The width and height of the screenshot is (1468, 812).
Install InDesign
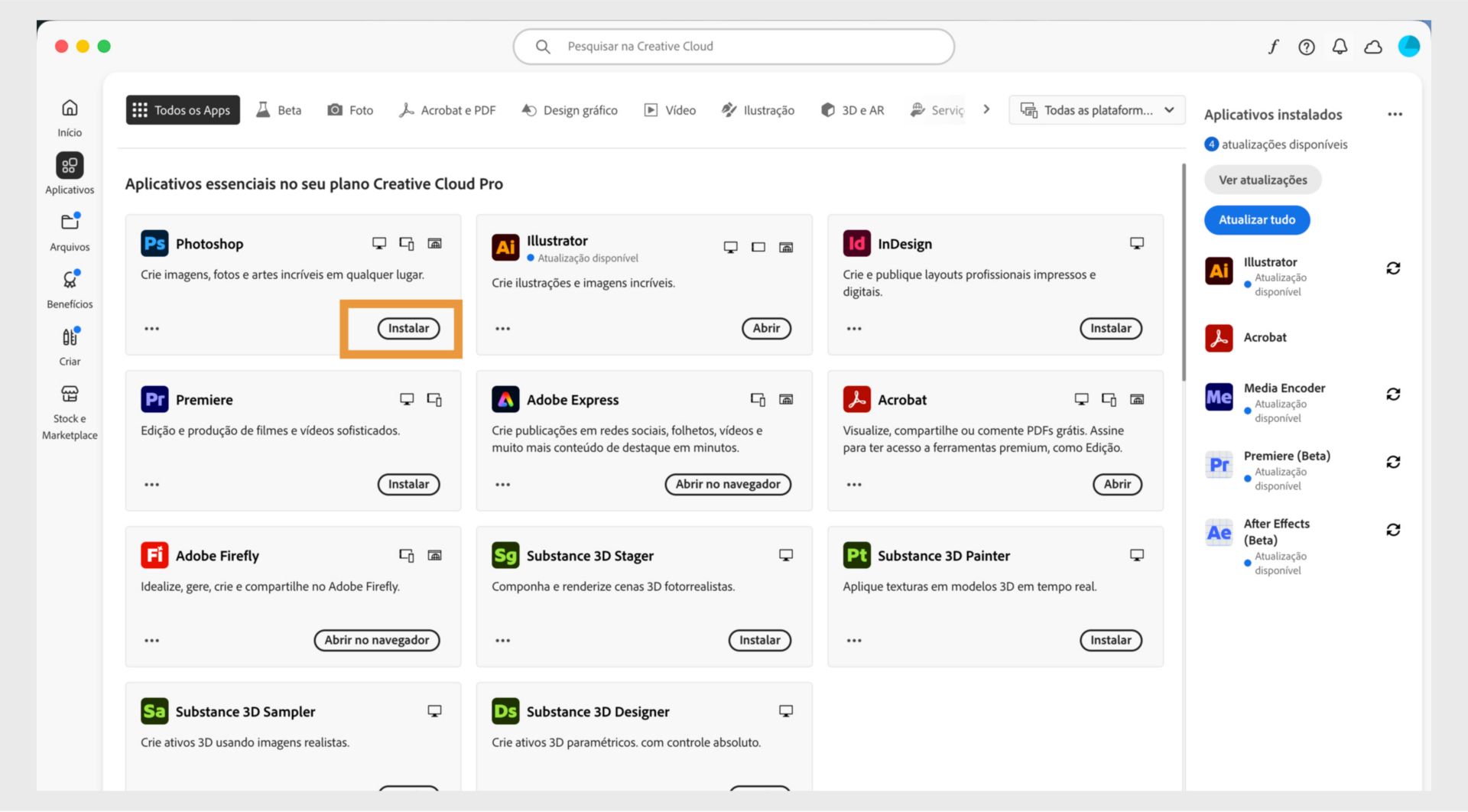1110,329
